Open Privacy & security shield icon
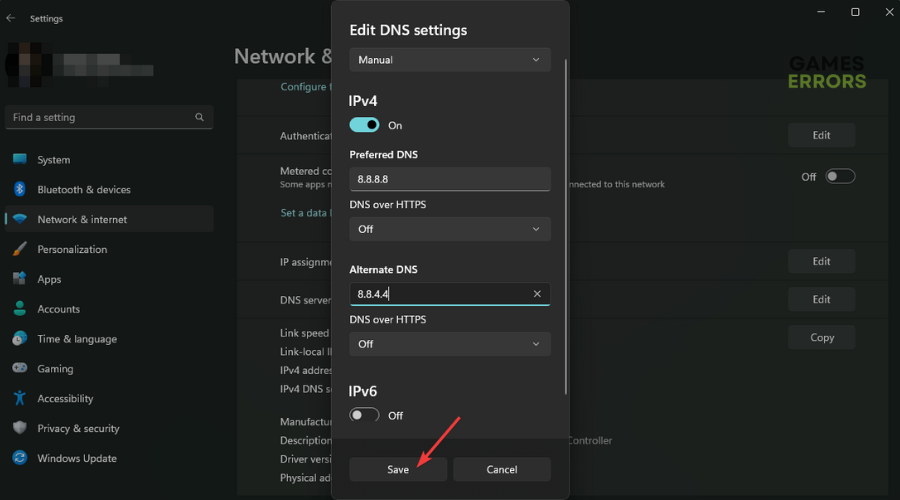900x500 pixels. (20, 428)
